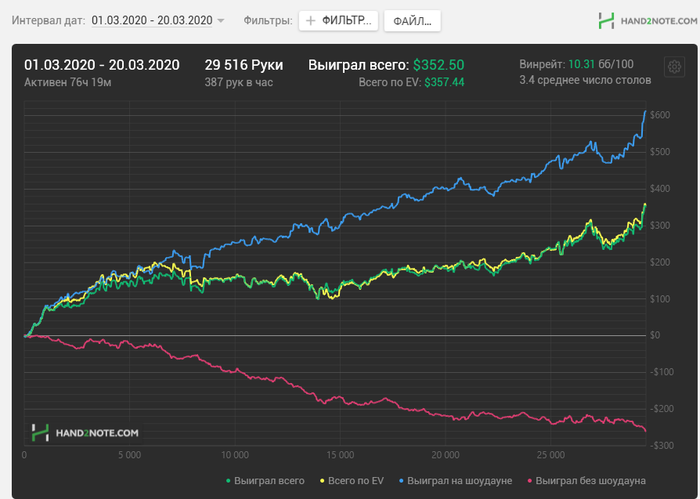Viewport: 700px width, 499px height.
Task: Click the 25 000 x-axis label
Action: (551, 455)
